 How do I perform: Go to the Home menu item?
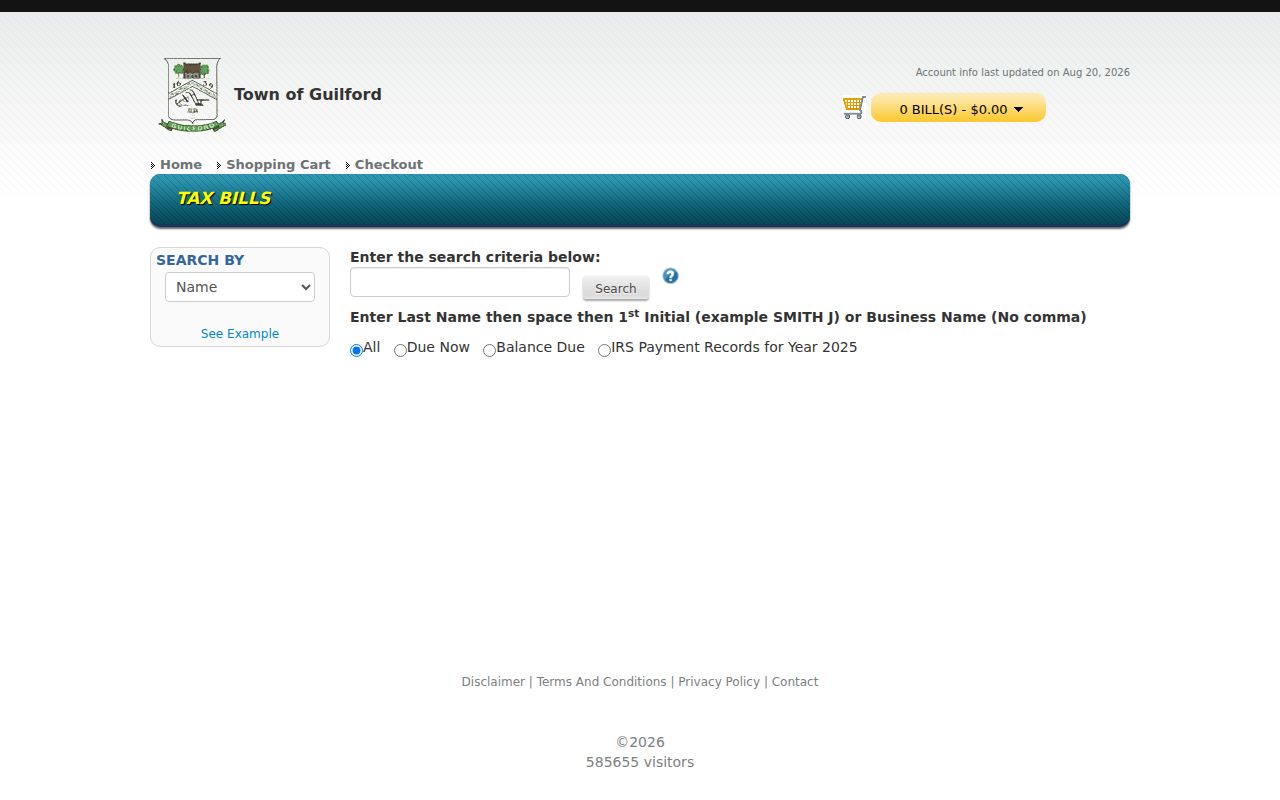(x=181, y=165)
